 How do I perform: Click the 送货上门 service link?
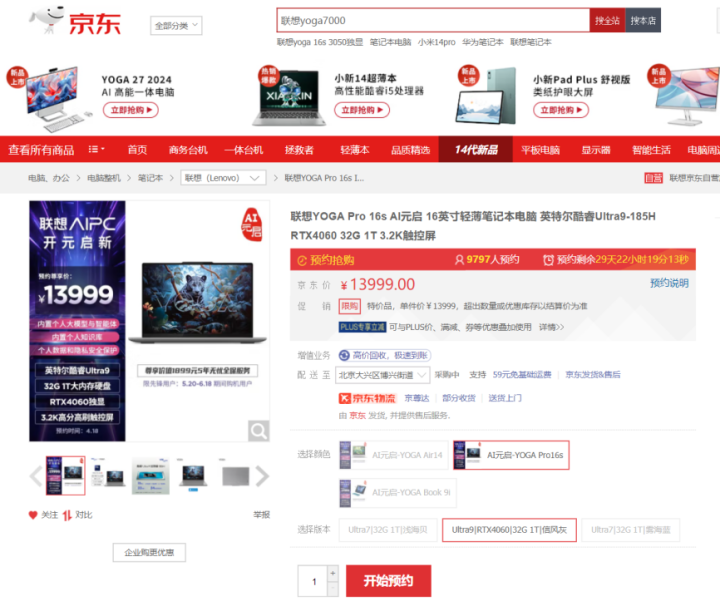coord(505,398)
